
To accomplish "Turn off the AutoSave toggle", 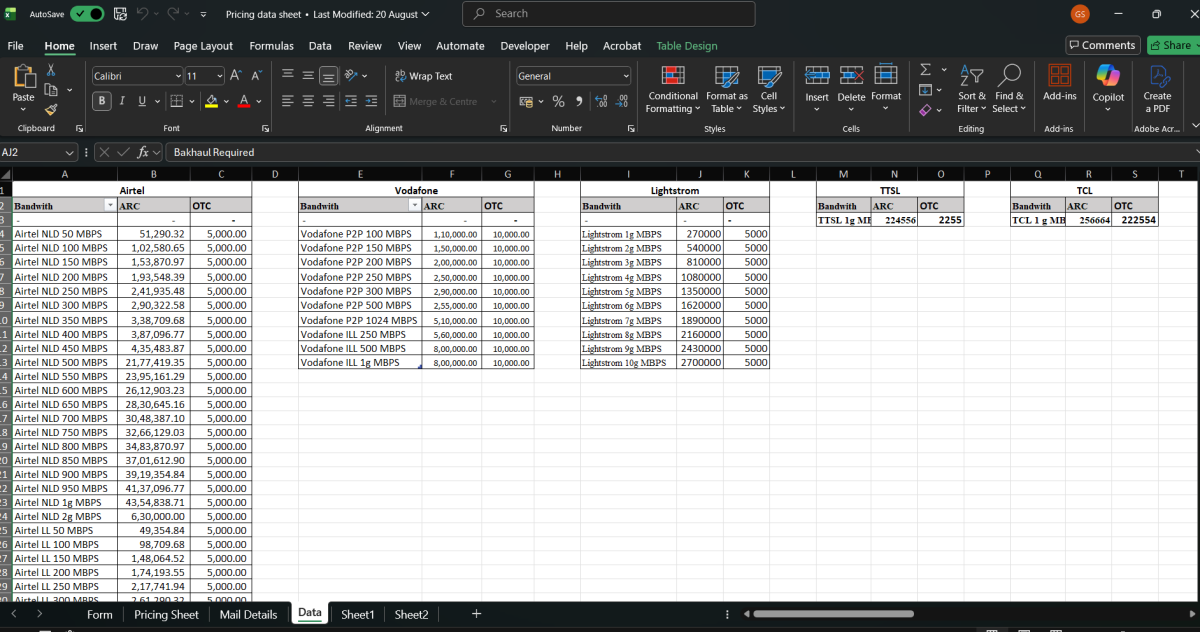I will (x=87, y=14).
